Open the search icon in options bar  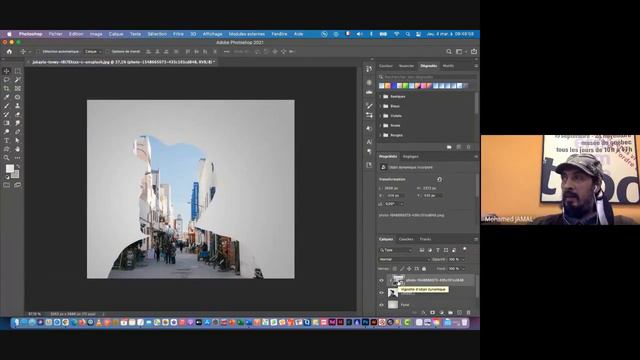point(449,51)
